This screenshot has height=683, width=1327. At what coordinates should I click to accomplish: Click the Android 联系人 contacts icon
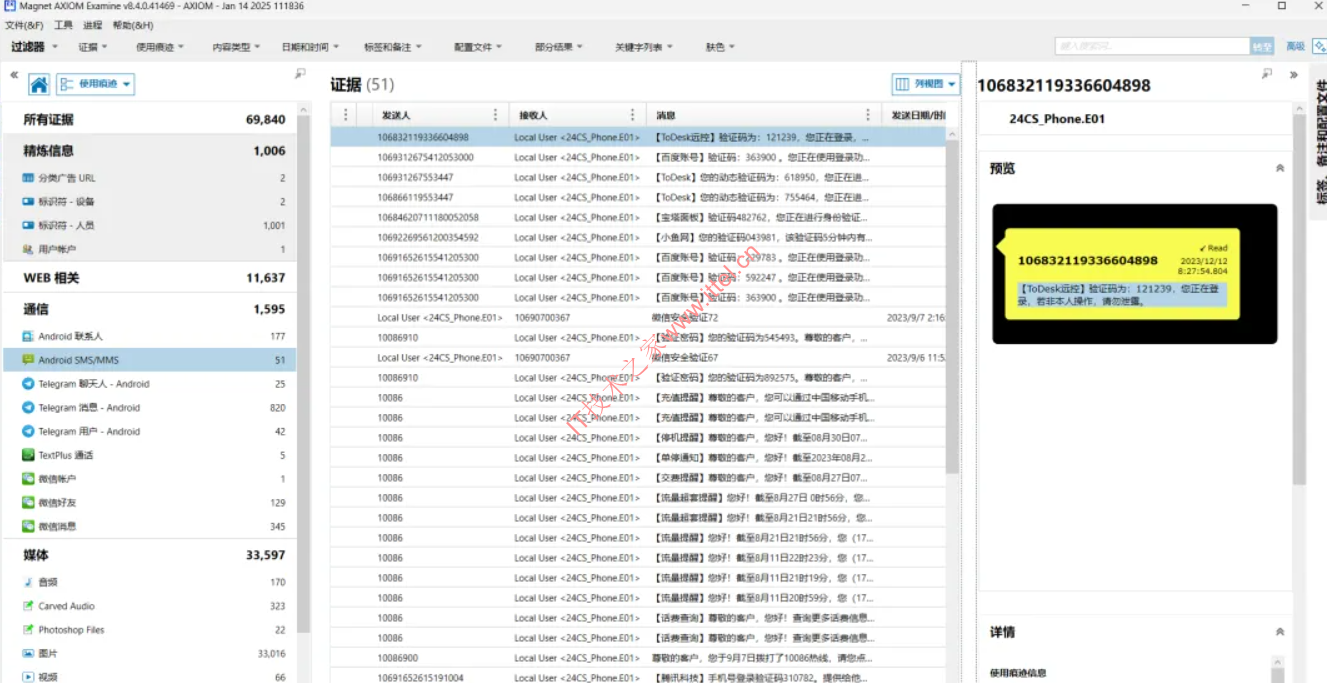(x=29, y=336)
